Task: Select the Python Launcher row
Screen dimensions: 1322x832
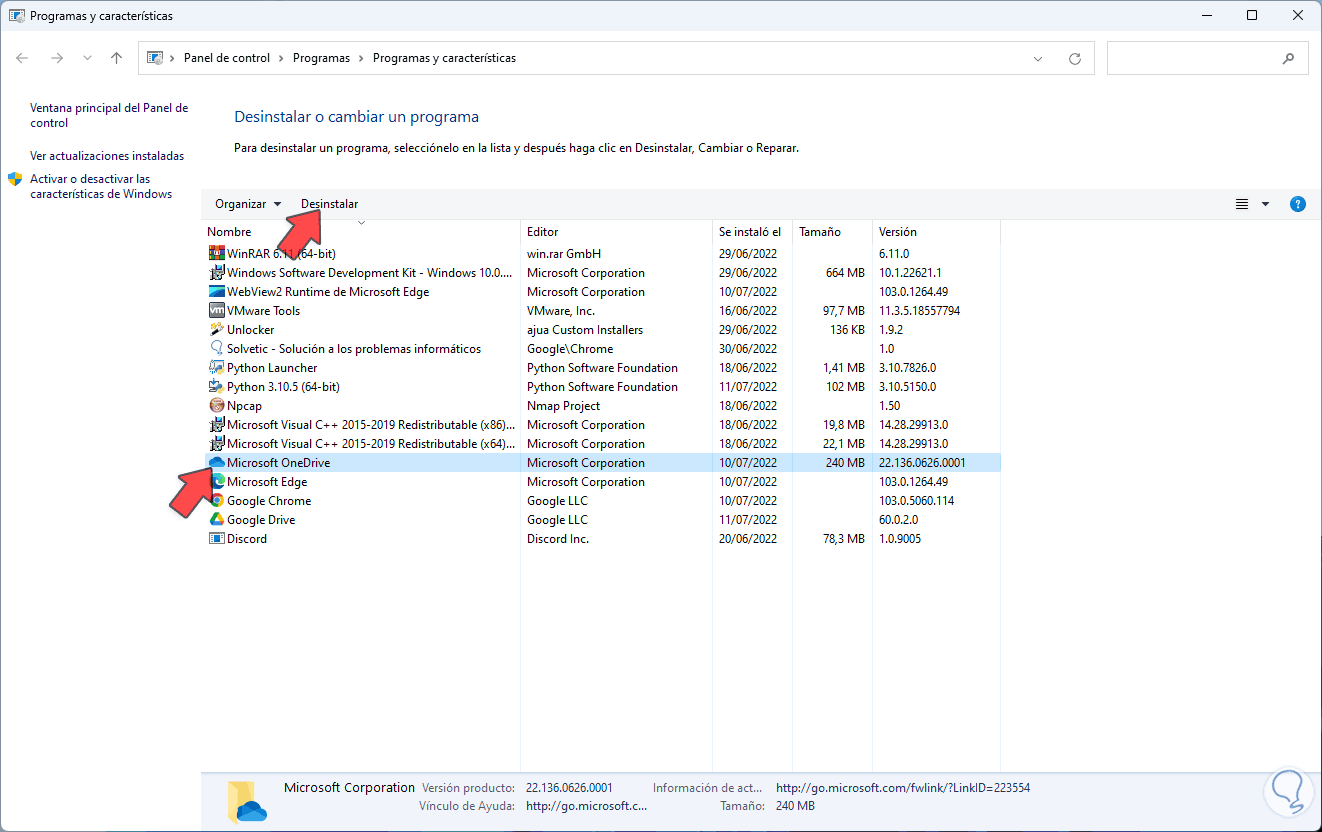Action: point(601,368)
